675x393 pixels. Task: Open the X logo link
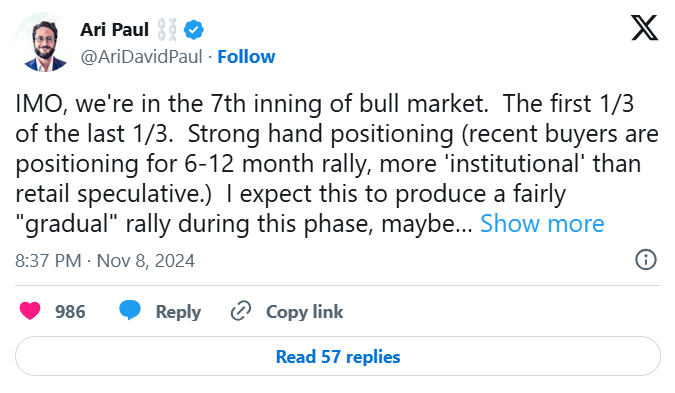coord(644,28)
